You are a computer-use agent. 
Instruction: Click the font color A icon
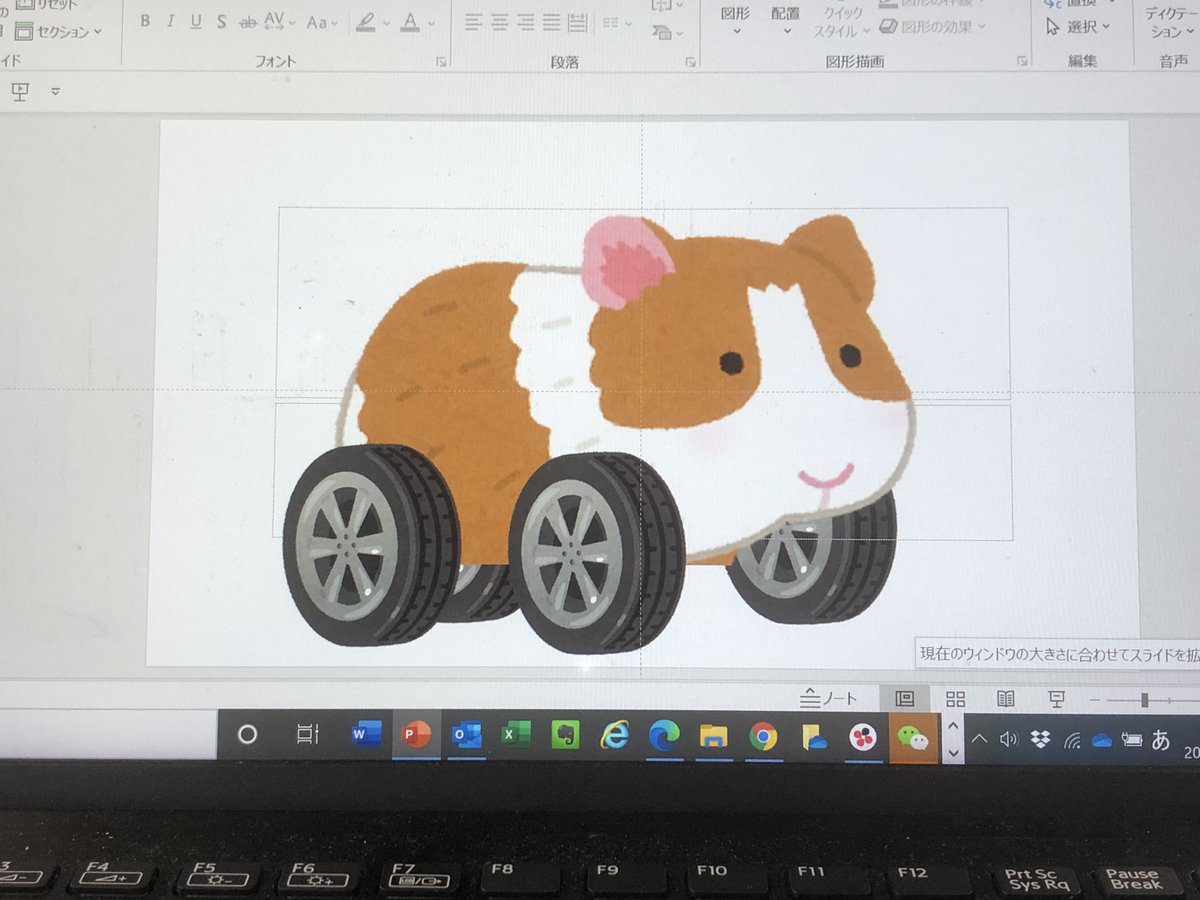(410, 22)
